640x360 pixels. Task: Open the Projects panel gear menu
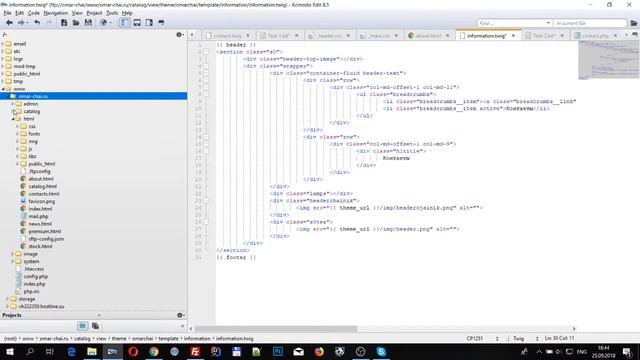[180, 315]
